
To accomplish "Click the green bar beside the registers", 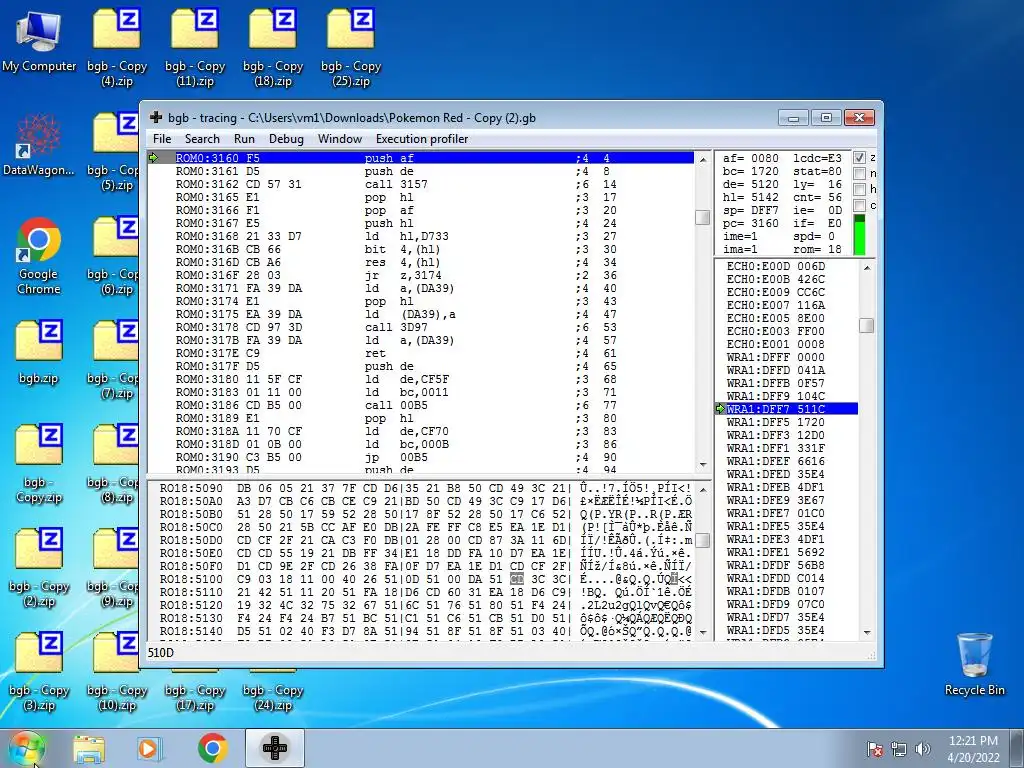I will [x=859, y=235].
